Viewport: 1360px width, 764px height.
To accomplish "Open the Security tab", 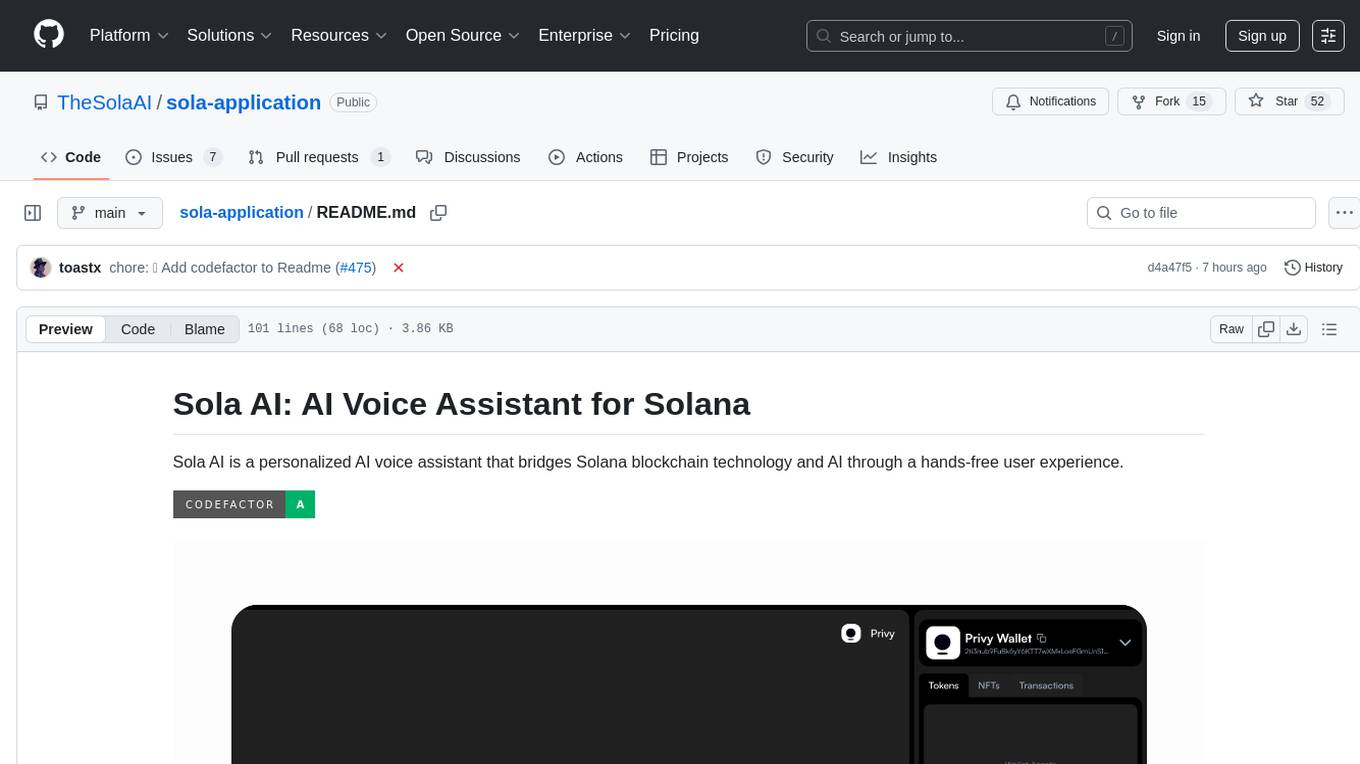I will click(x=795, y=157).
